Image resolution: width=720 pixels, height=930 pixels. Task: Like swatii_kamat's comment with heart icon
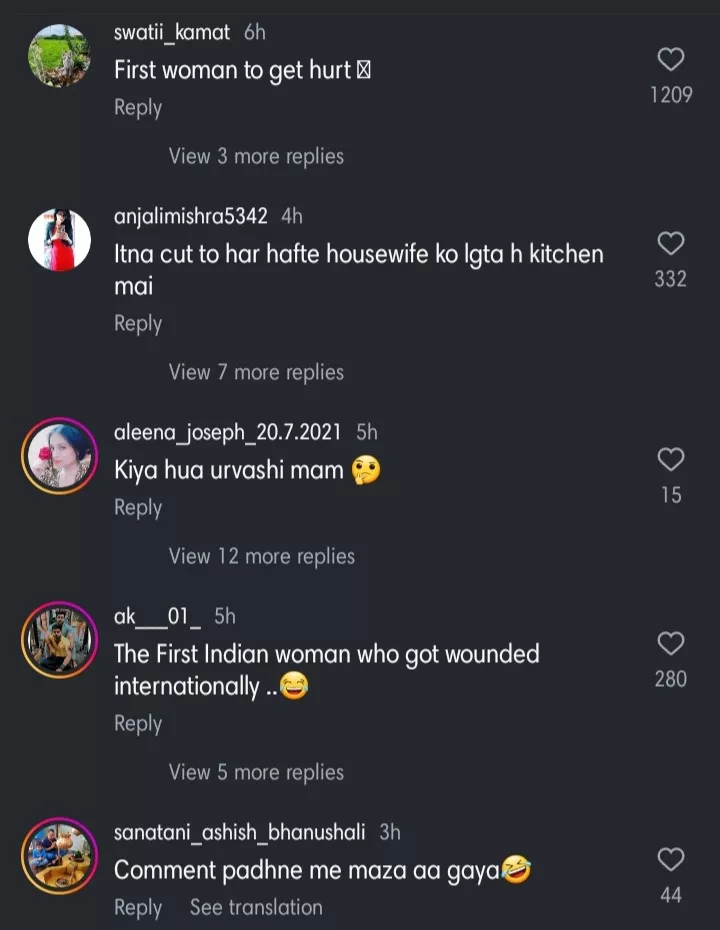(x=671, y=60)
